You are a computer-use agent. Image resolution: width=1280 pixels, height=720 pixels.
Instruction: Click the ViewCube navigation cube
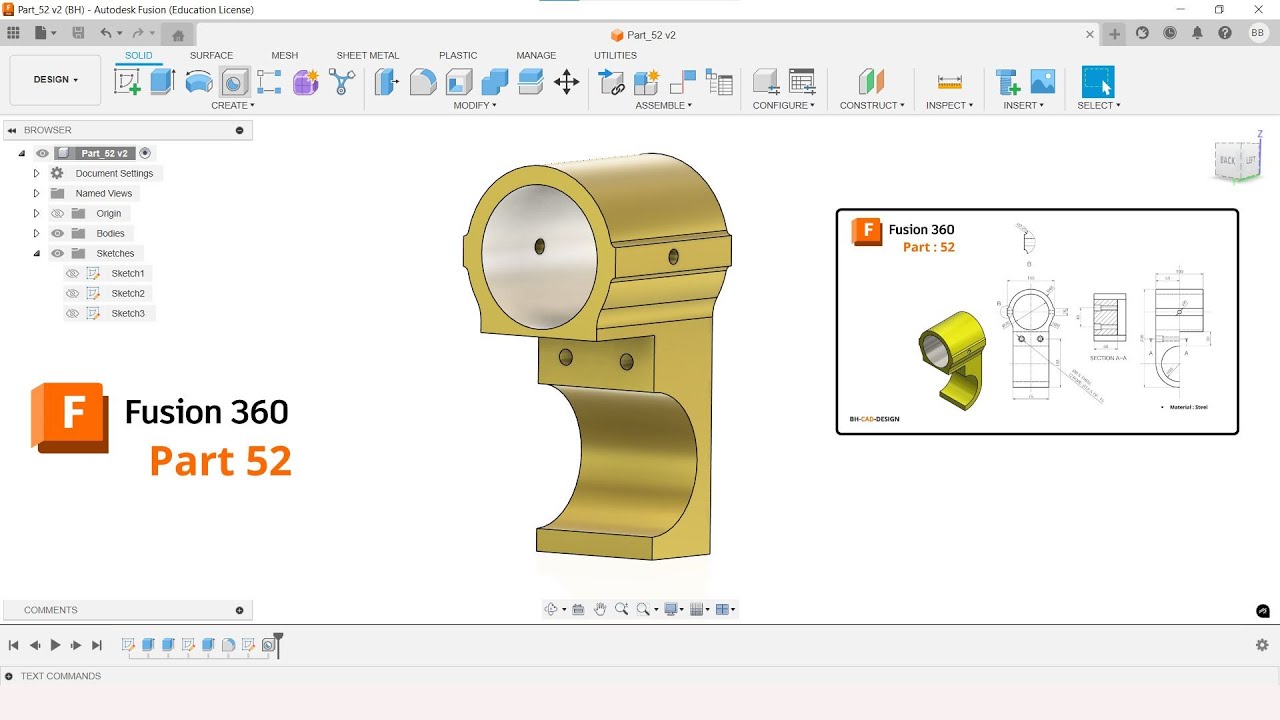(1236, 159)
